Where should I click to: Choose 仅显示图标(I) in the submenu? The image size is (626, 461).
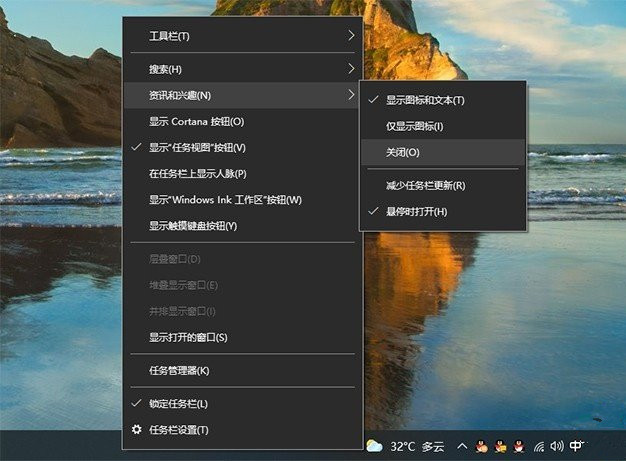pos(414,126)
